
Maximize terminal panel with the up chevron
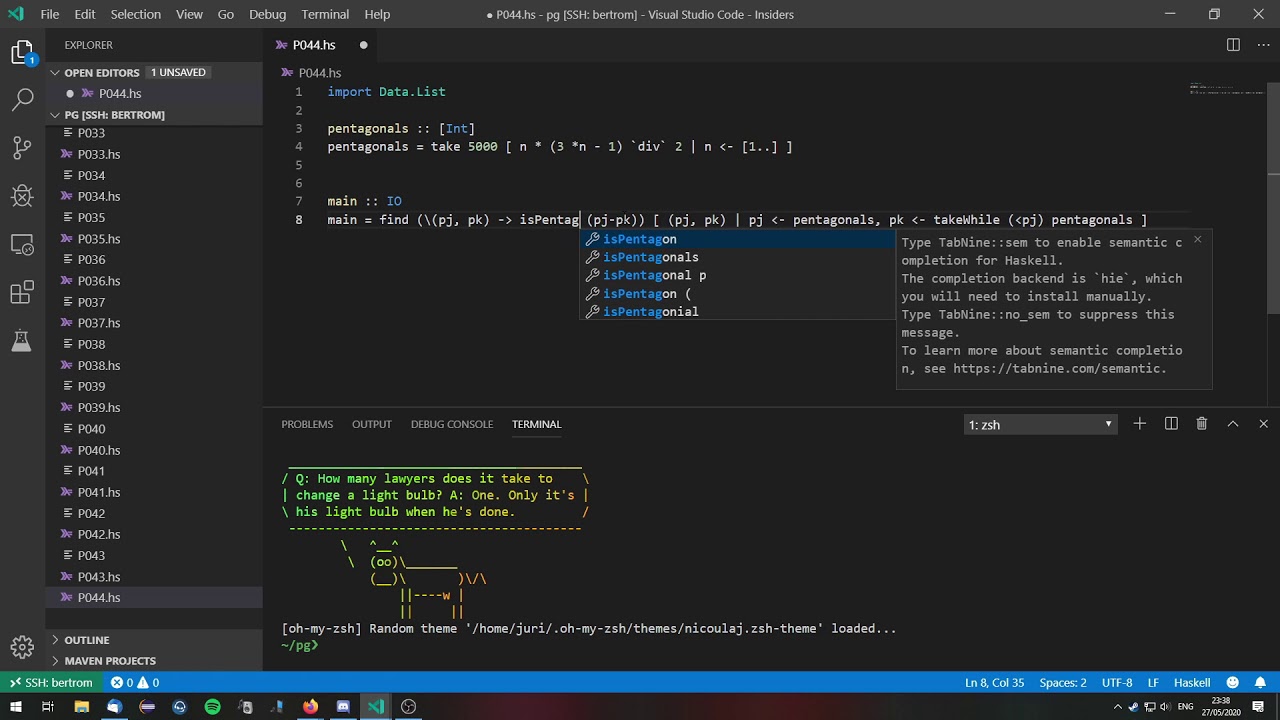(1233, 424)
